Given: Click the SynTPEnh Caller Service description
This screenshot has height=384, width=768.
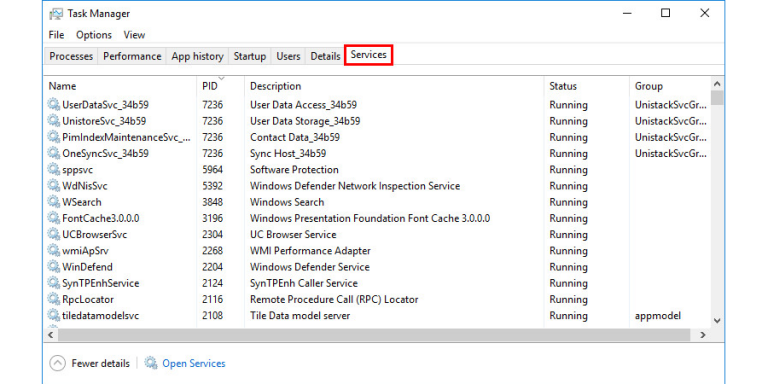Looking at the screenshot, I should coord(304,283).
